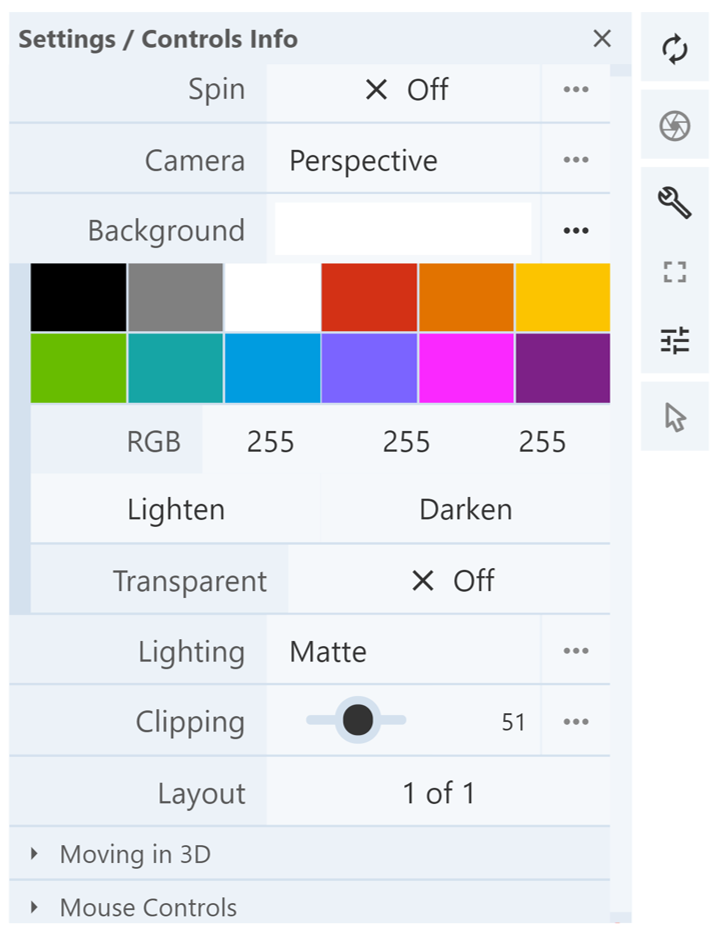Click the wrench tools icon
Image resolution: width=717 pixels, height=931 pixels.
(x=675, y=202)
